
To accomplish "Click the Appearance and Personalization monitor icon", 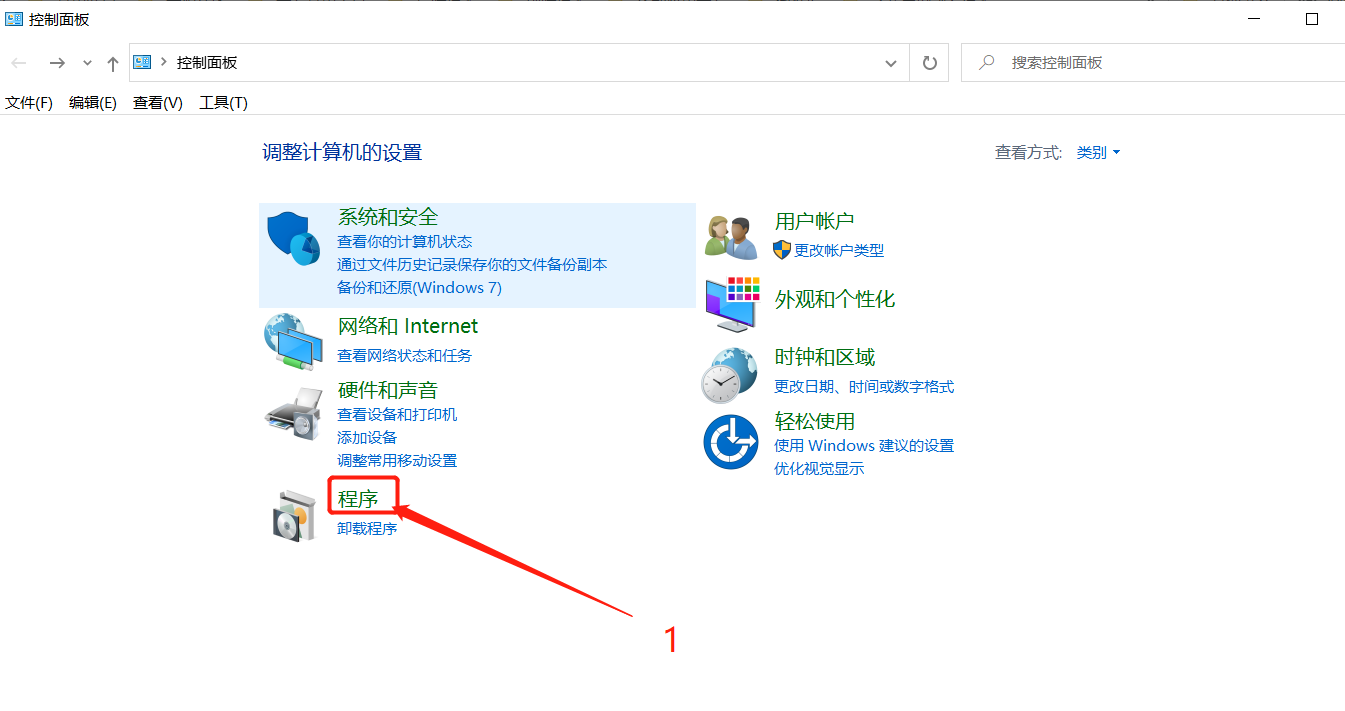I will 733,304.
